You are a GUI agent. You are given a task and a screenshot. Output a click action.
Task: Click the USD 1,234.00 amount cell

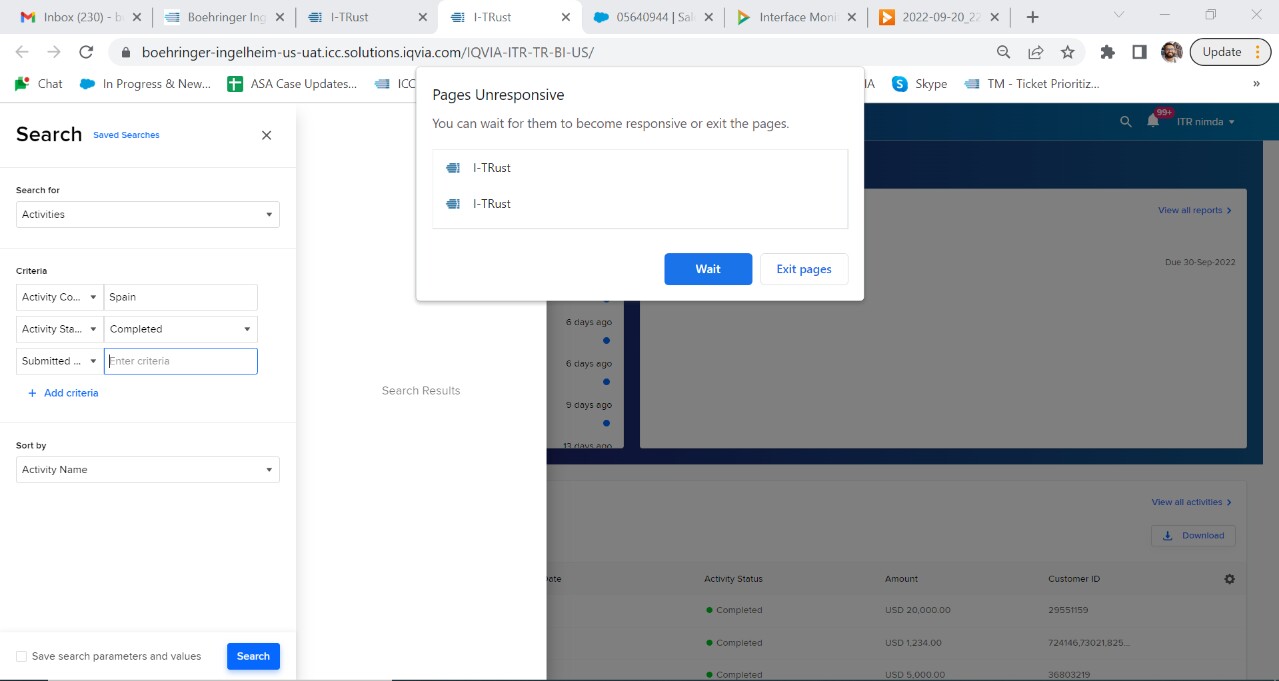(913, 643)
